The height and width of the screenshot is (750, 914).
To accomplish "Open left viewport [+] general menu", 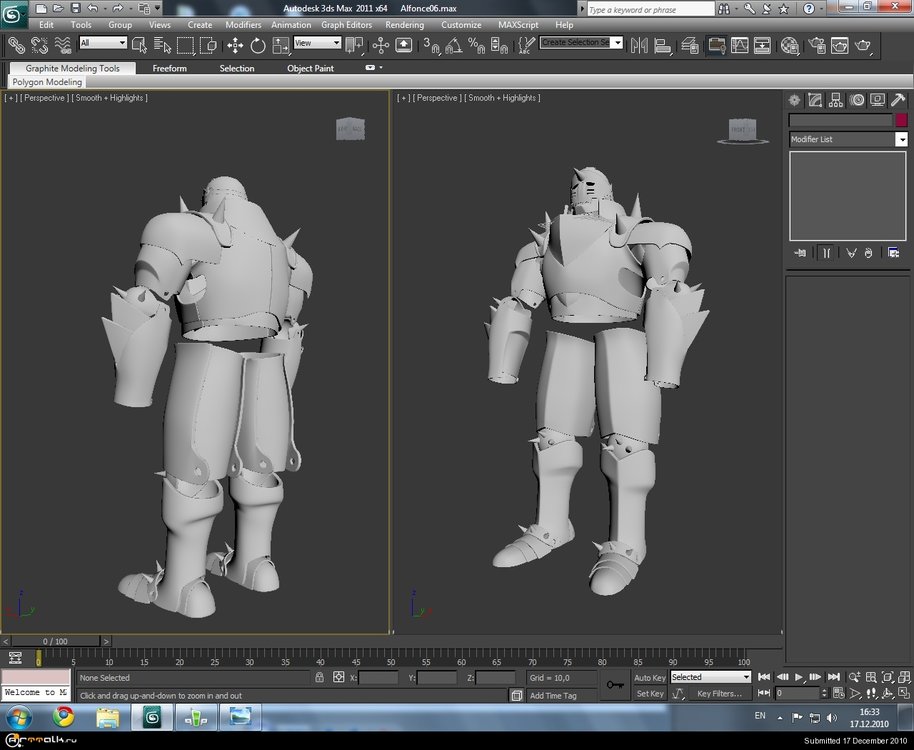I will pos(10,98).
